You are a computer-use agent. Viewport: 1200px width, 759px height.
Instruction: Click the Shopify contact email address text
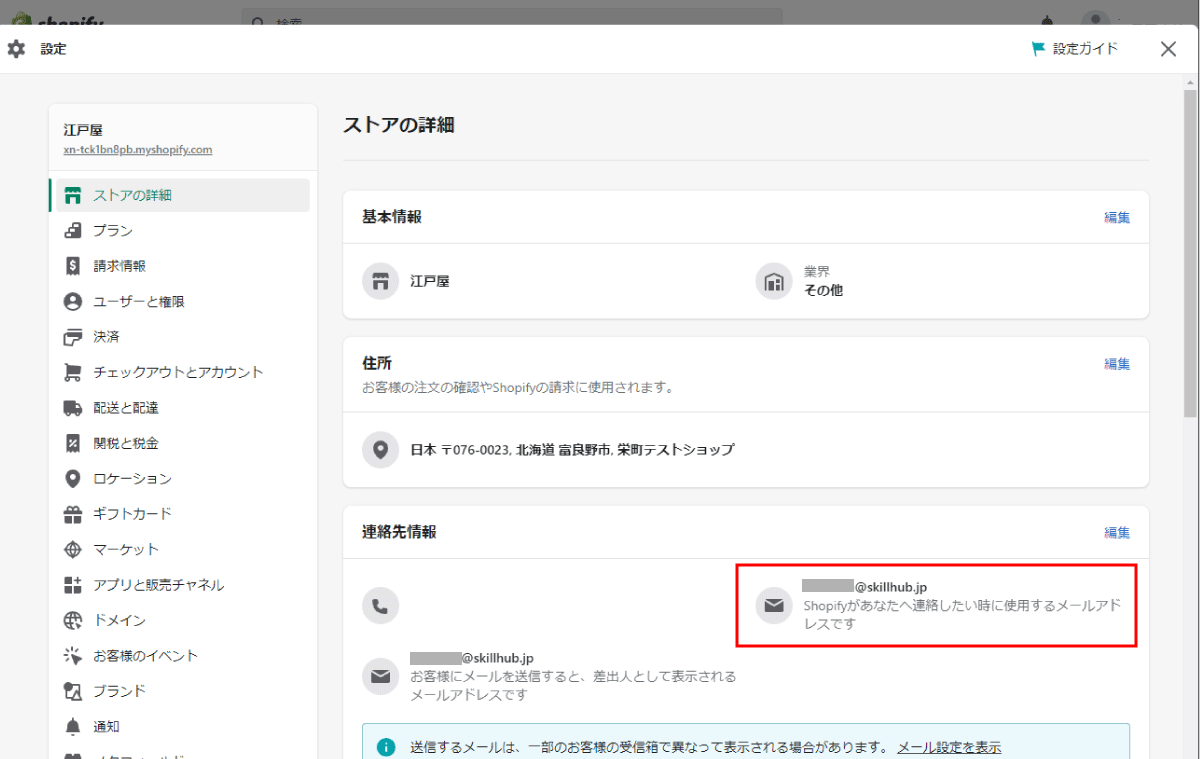[x=867, y=587]
